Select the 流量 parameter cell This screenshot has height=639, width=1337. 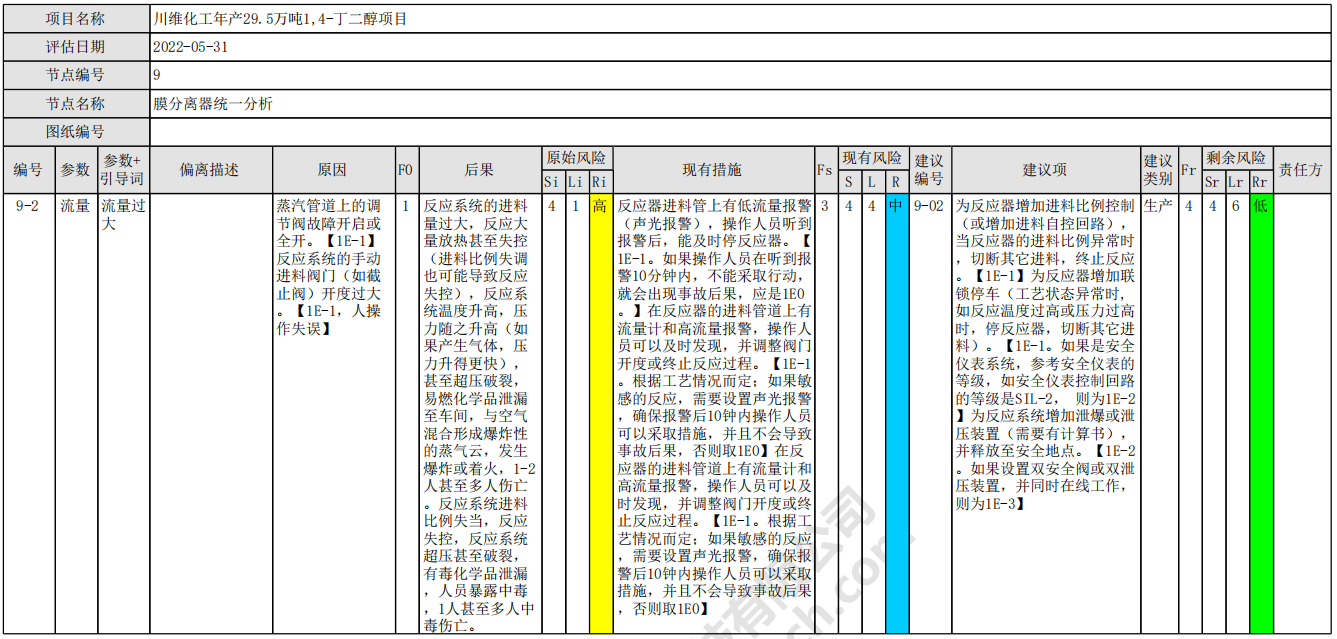click(76, 414)
